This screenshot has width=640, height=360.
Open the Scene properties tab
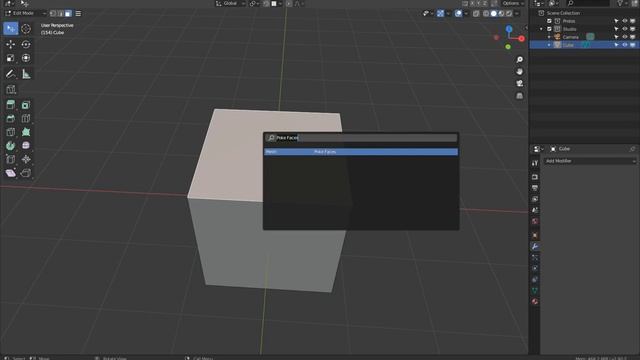tap(535, 210)
